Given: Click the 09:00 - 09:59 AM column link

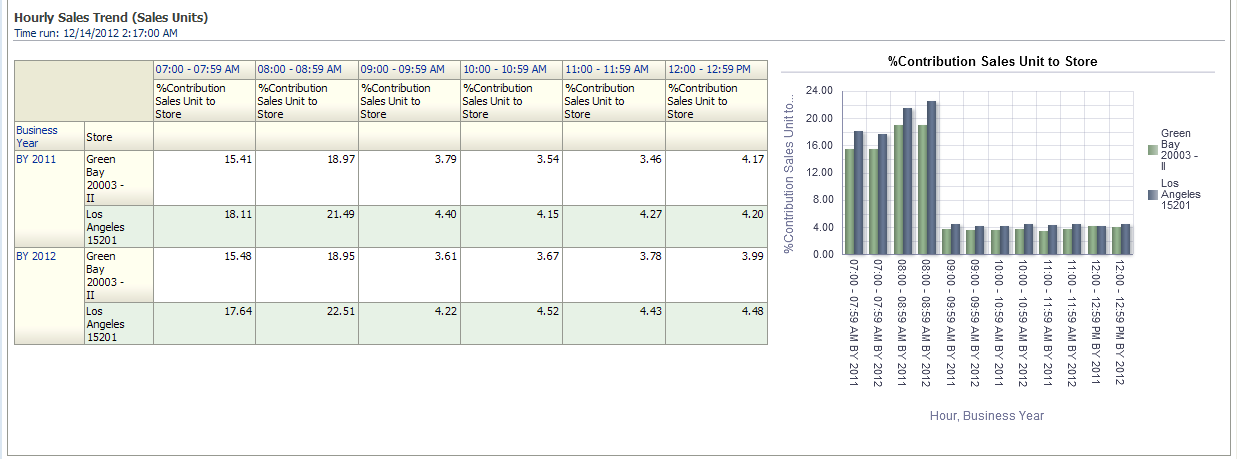Looking at the screenshot, I should [402, 70].
